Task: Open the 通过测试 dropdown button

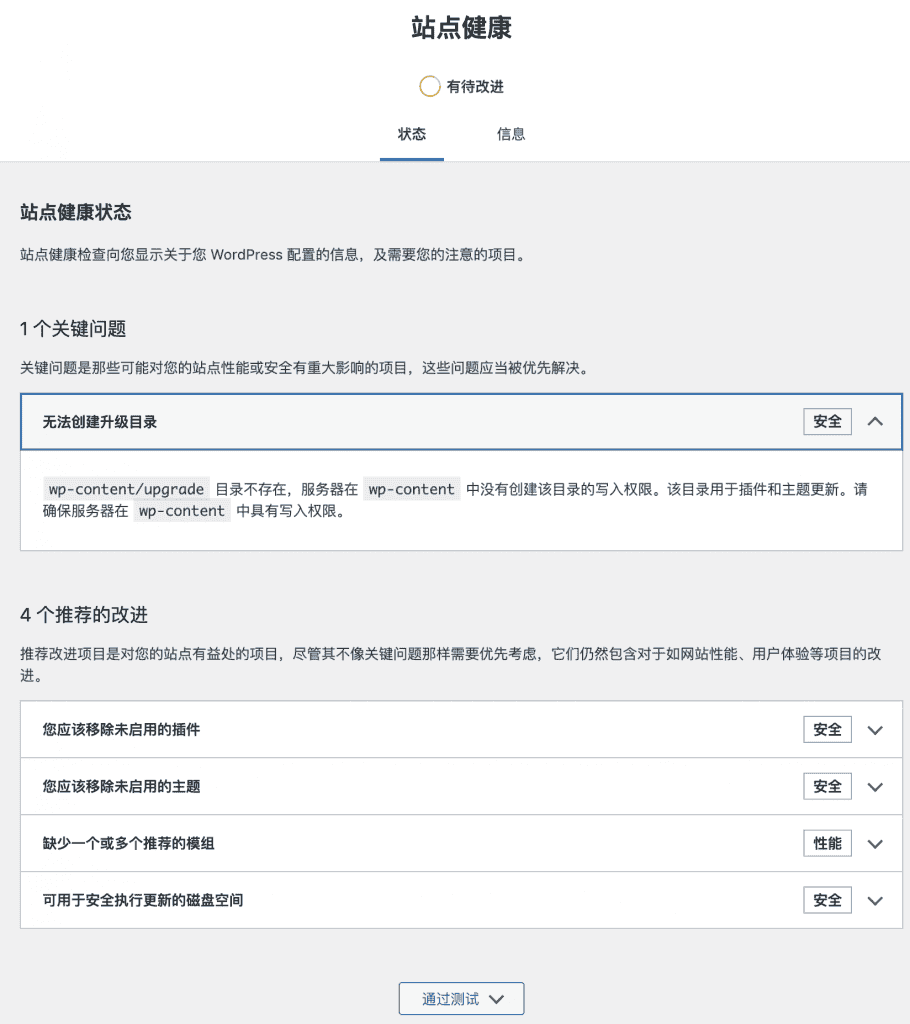Action: pos(461,998)
